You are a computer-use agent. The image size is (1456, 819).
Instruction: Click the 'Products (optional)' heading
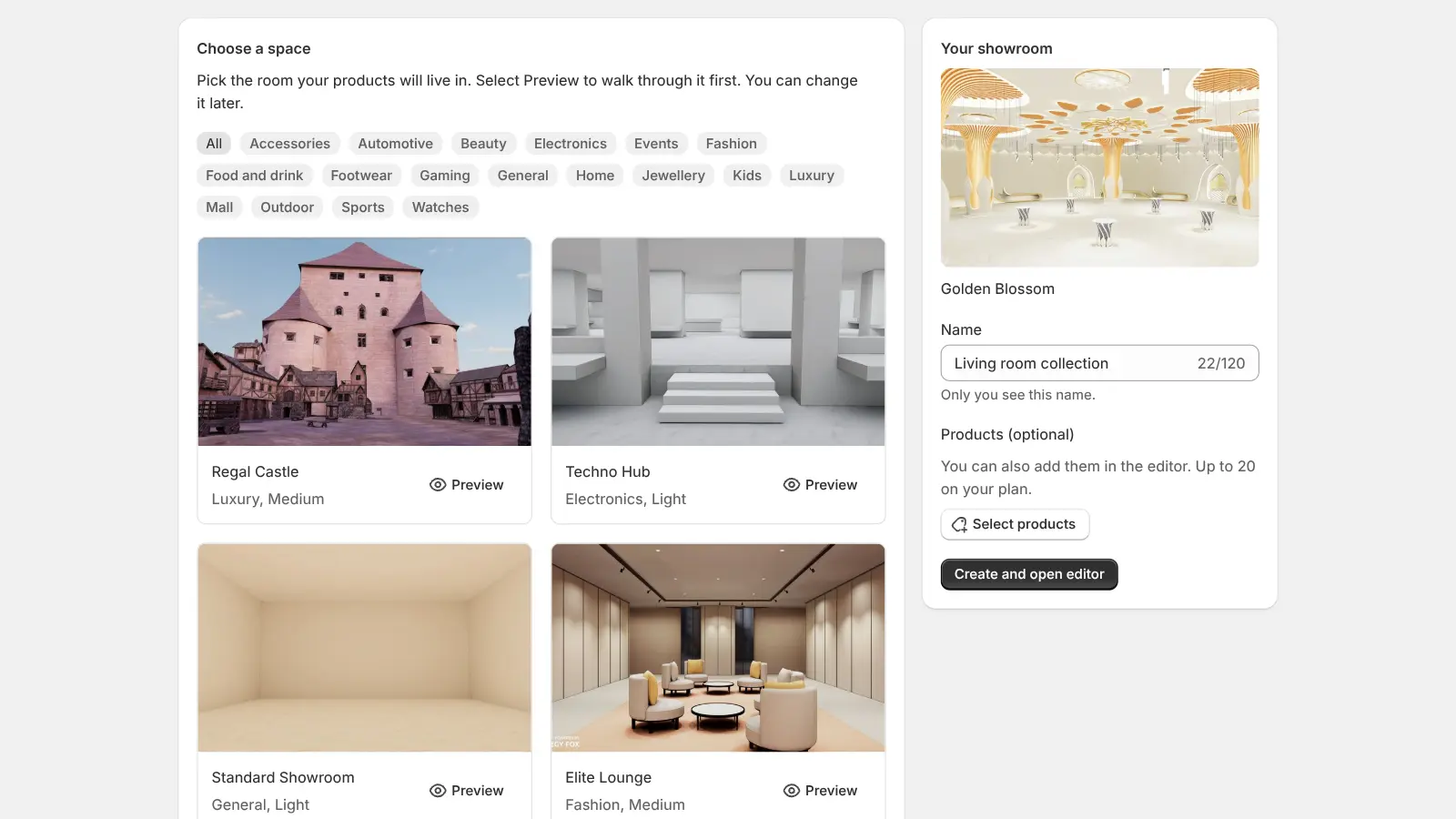pyautogui.click(x=1007, y=434)
